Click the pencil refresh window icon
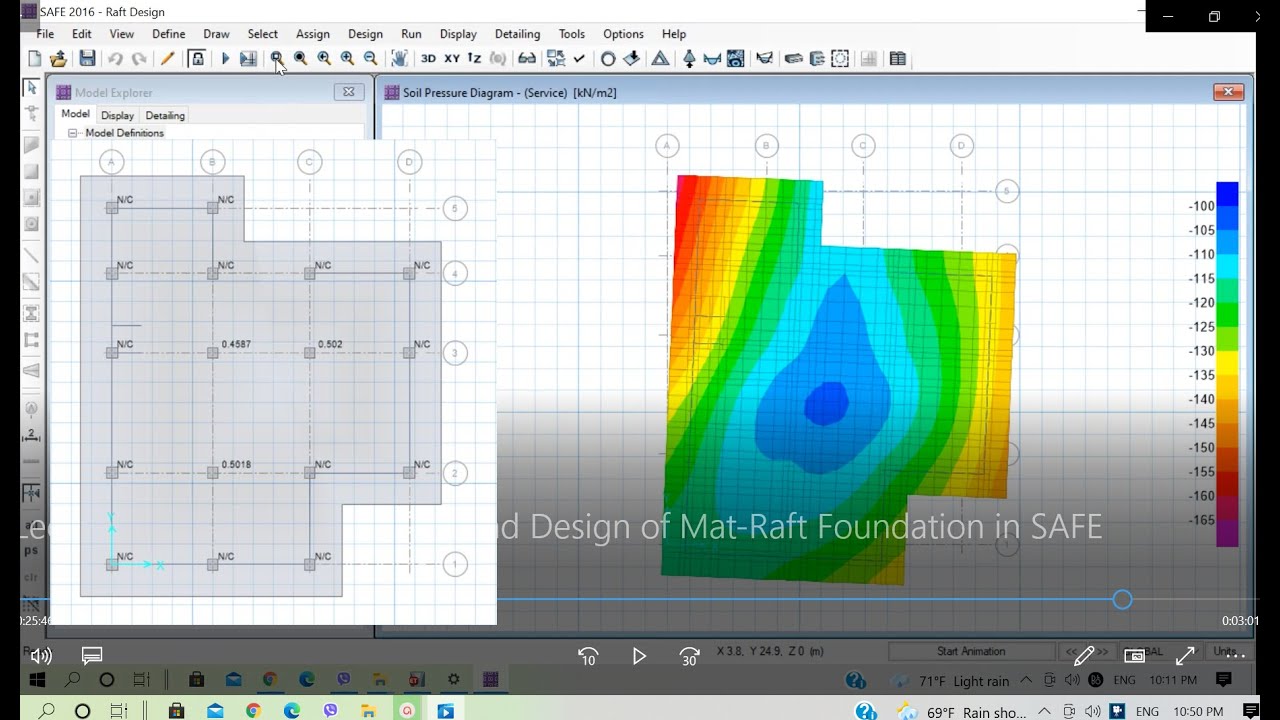The width and height of the screenshot is (1280, 720). coord(168,59)
